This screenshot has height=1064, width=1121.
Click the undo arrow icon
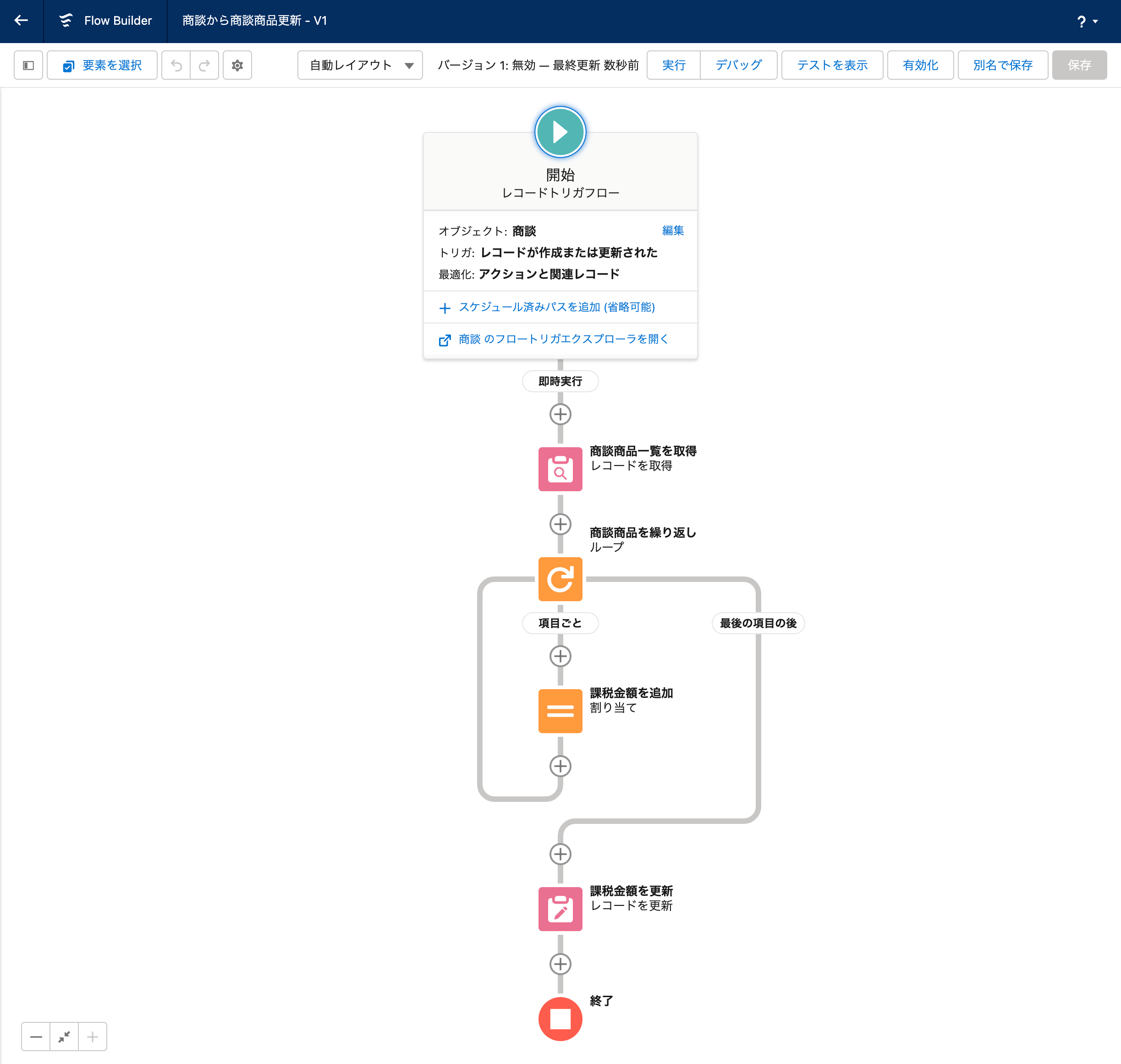[176, 65]
